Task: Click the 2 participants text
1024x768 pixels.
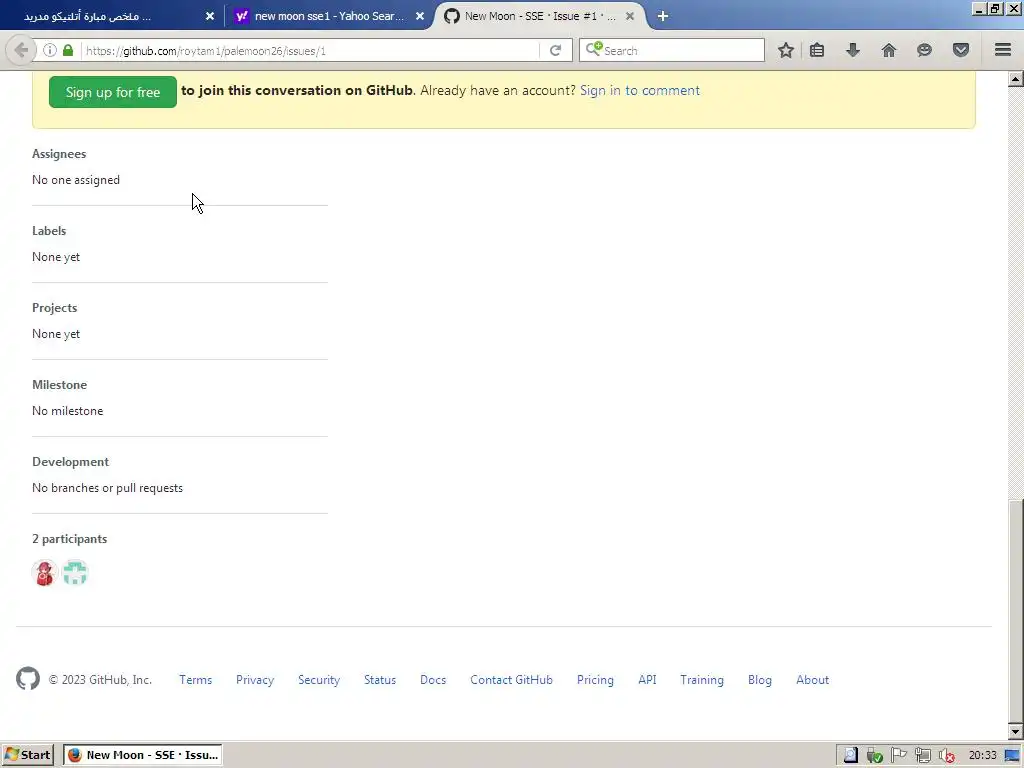Action: pyautogui.click(x=69, y=539)
